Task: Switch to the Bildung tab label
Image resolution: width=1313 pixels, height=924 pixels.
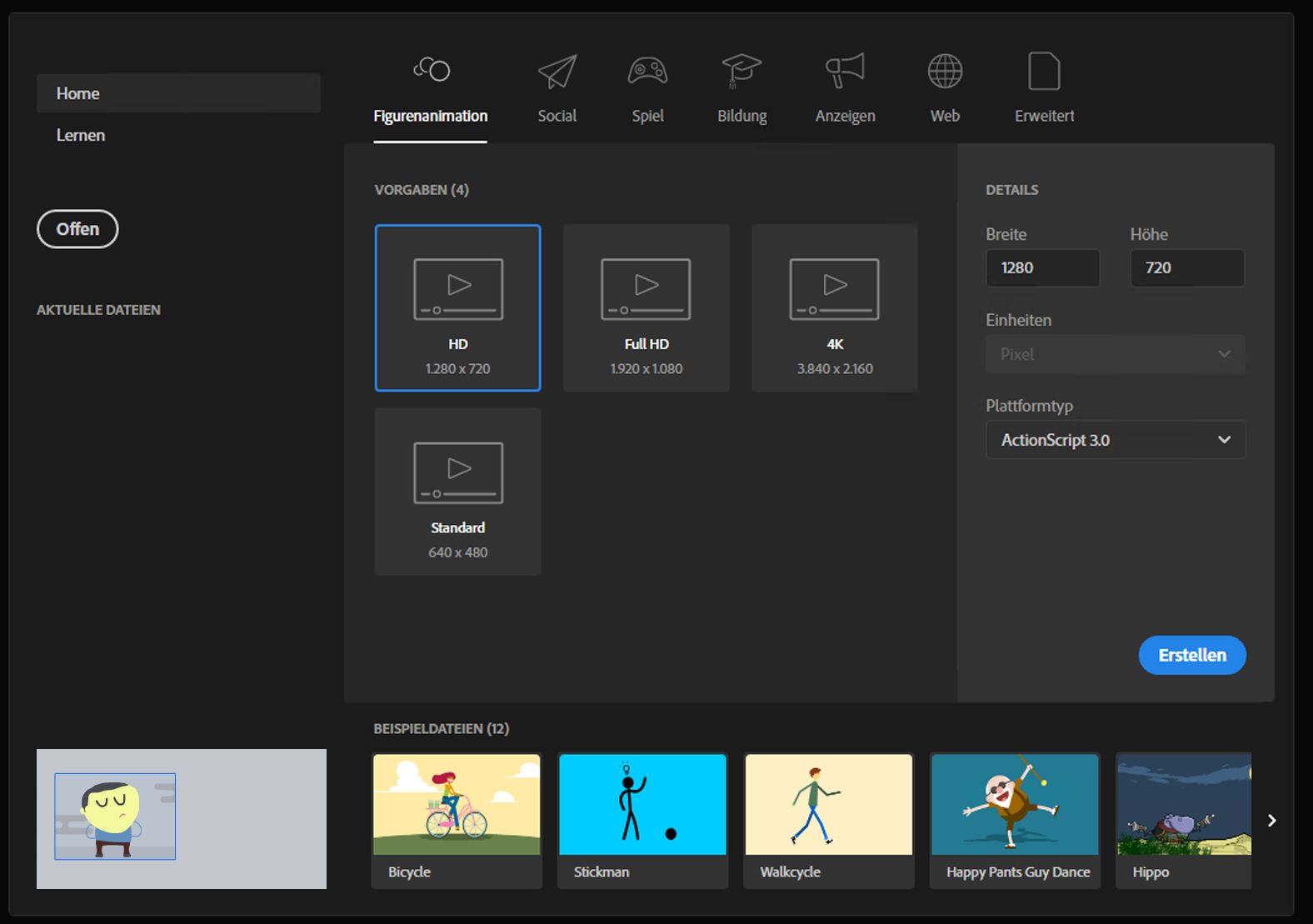Action: (x=741, y=116)
